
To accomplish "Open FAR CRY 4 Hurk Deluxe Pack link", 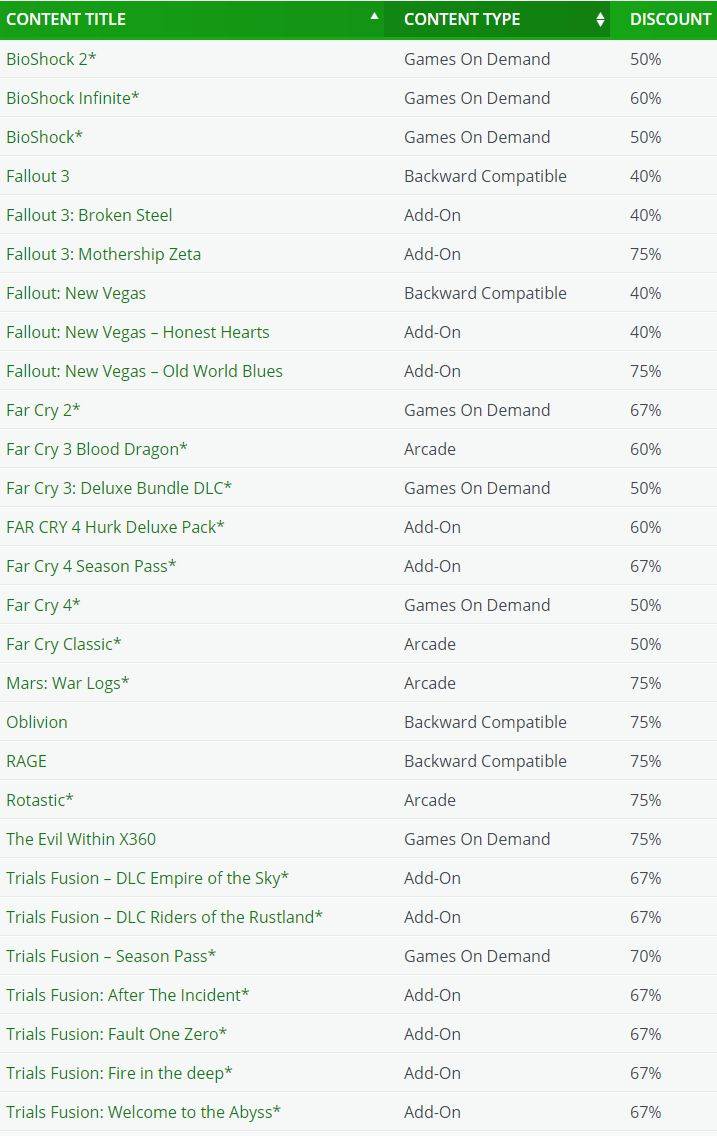I will [x=115, y=527].
